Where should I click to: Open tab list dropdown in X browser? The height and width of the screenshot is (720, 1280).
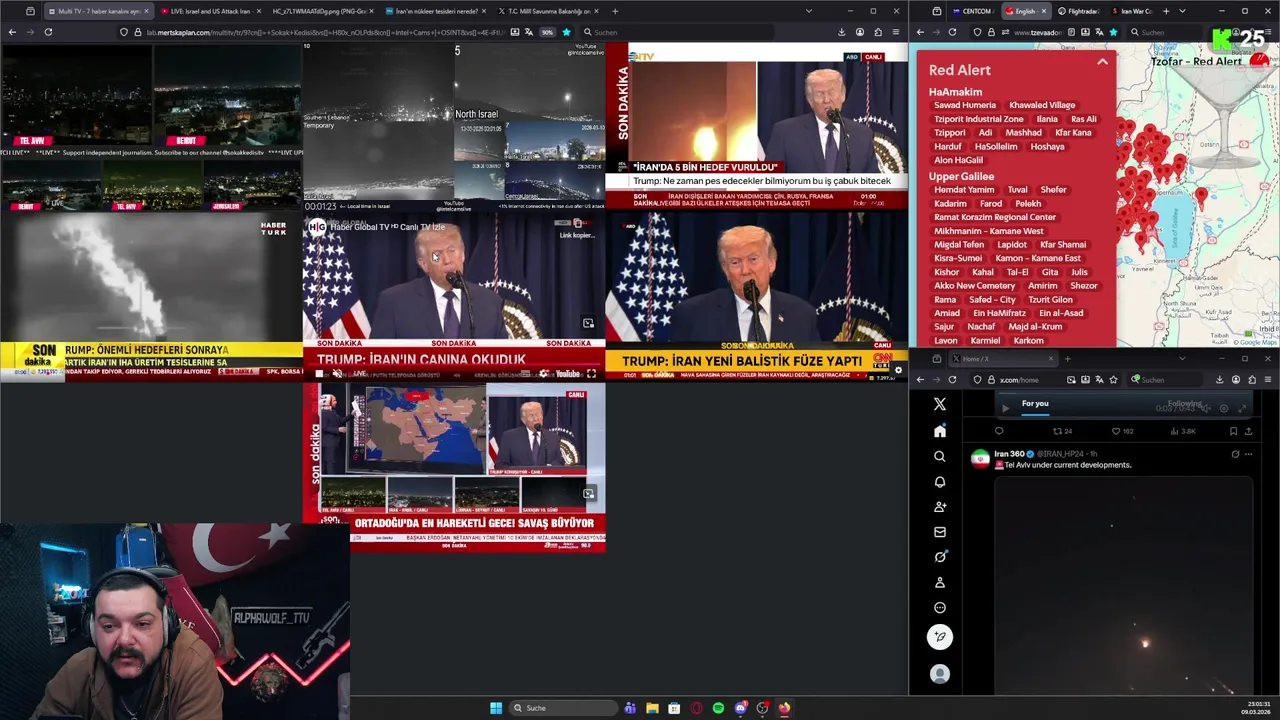coord(1182,358)
